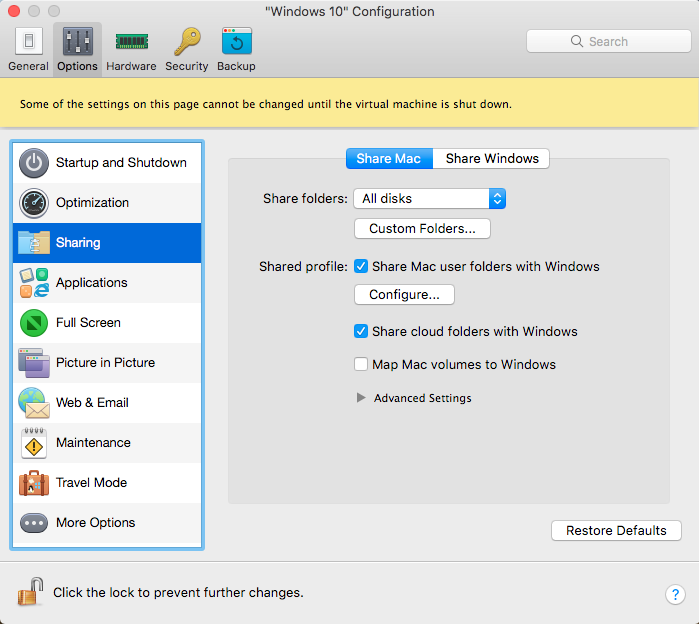Click the help question mark icon
This screenshot has height=624, width=699.
(x=675, y=594)
